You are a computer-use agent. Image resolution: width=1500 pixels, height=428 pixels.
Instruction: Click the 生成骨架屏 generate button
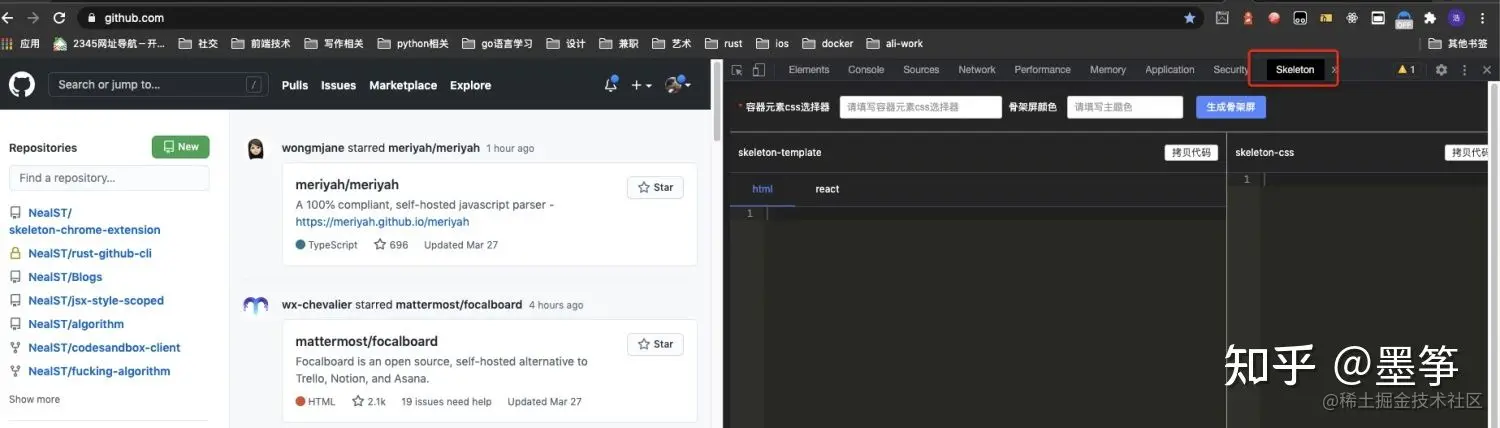pyautogui.click(x=1231, y=107)
